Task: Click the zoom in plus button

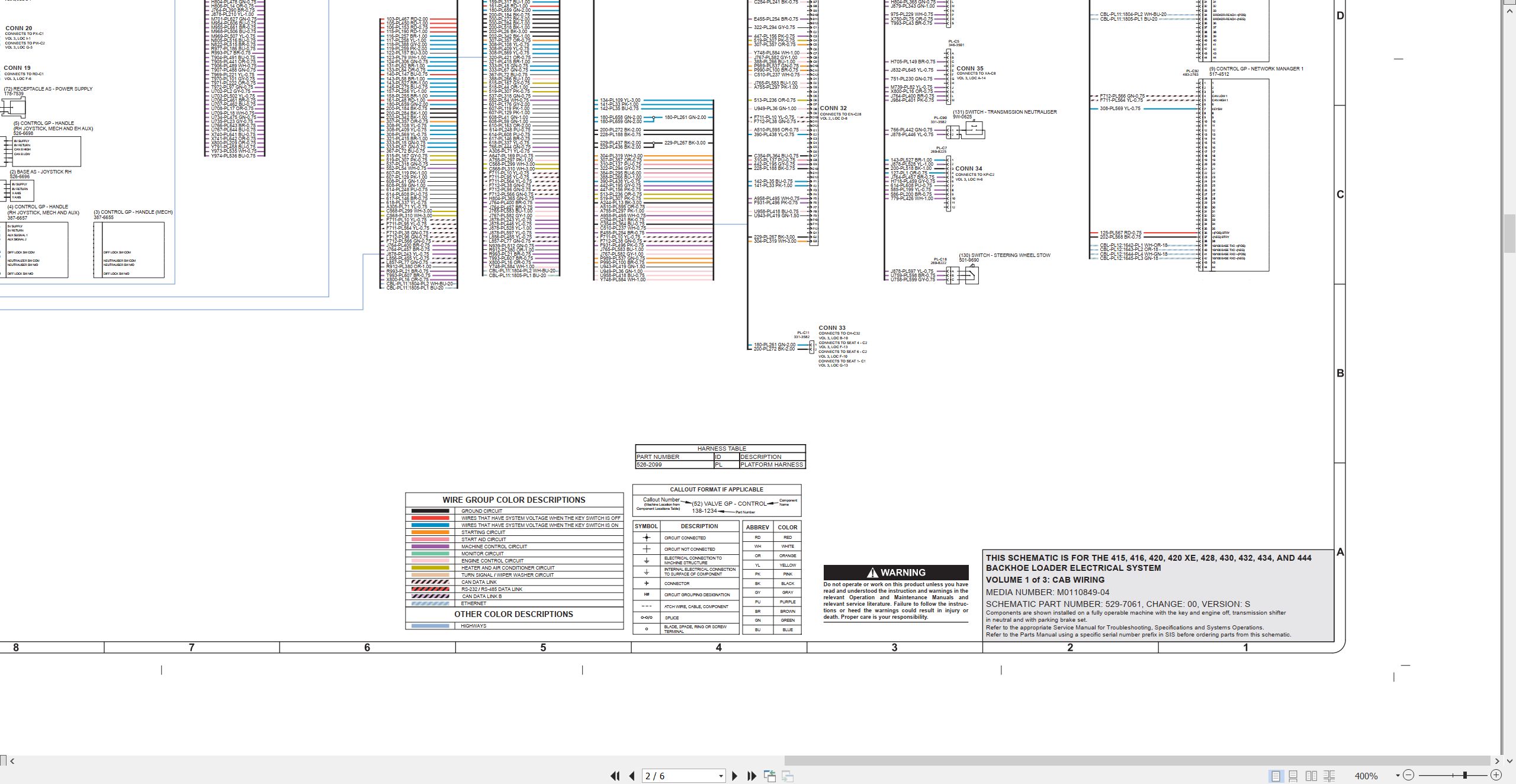Action: 1496,775
